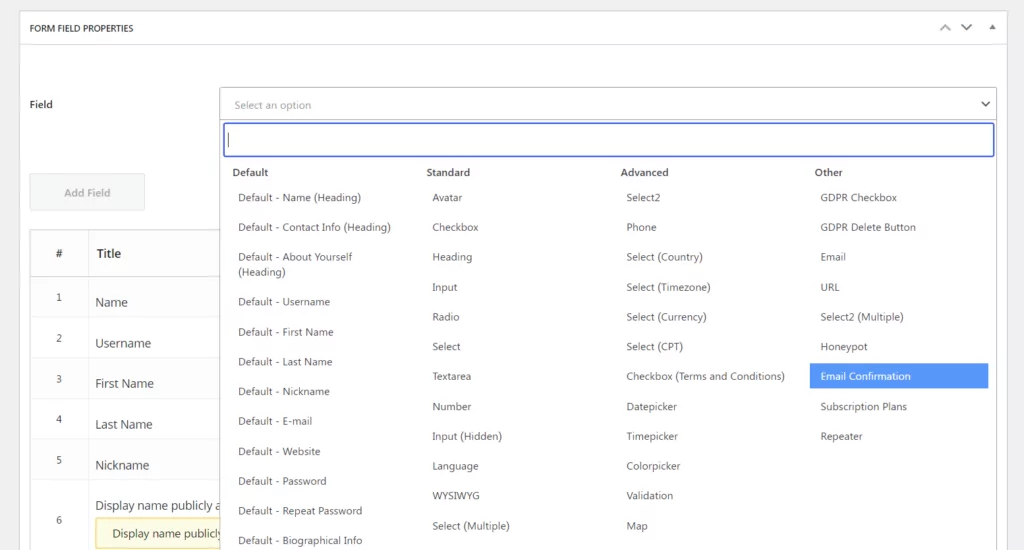Image resolution: width=1024 pixels, height=550 pixels.
Task: Choose Default - Name (Heading) option
Action: coord(299,197)
